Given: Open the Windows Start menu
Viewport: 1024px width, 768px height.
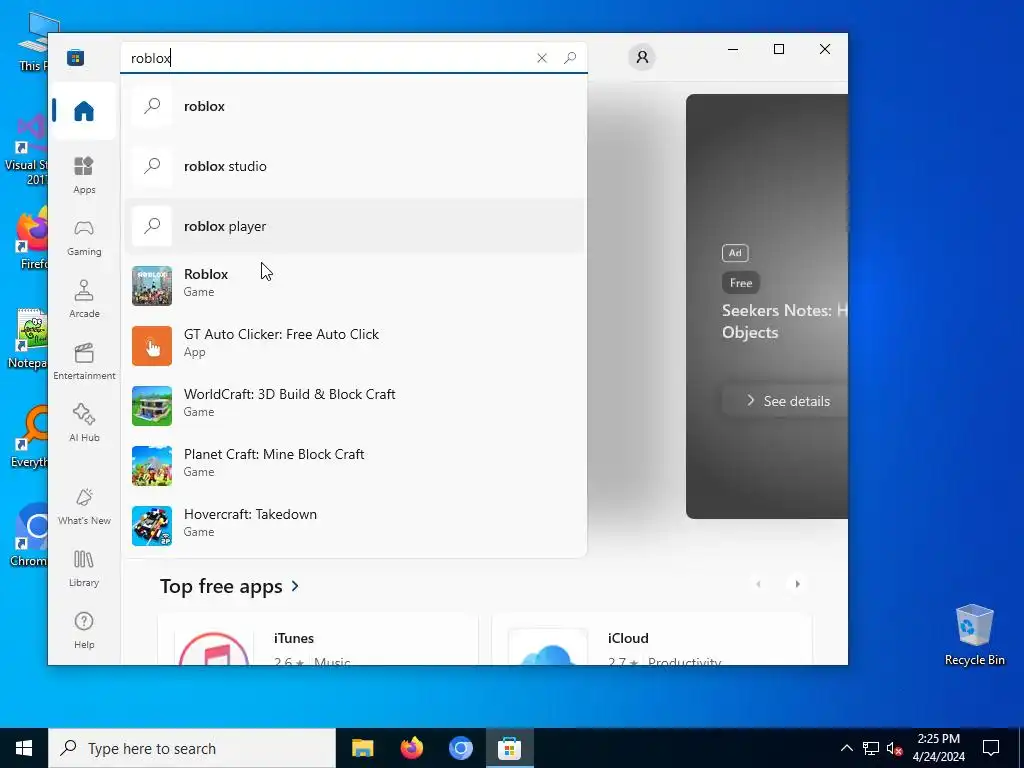Looking at the screenshot, I should [24, 748].
